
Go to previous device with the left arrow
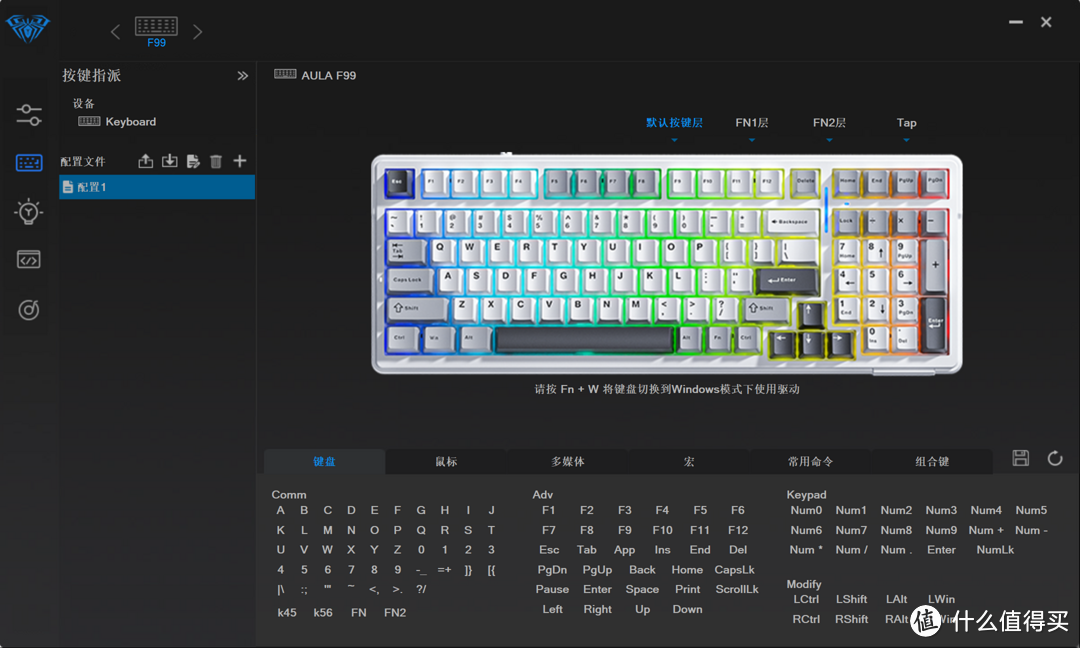pos(117,30)
